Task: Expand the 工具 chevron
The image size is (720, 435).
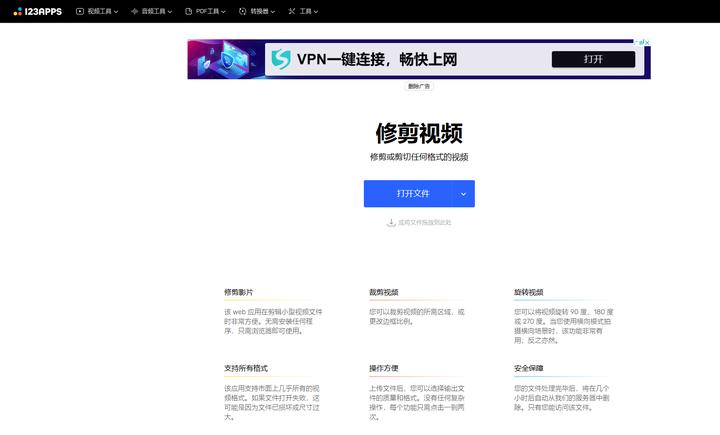Action: point(315,12)
